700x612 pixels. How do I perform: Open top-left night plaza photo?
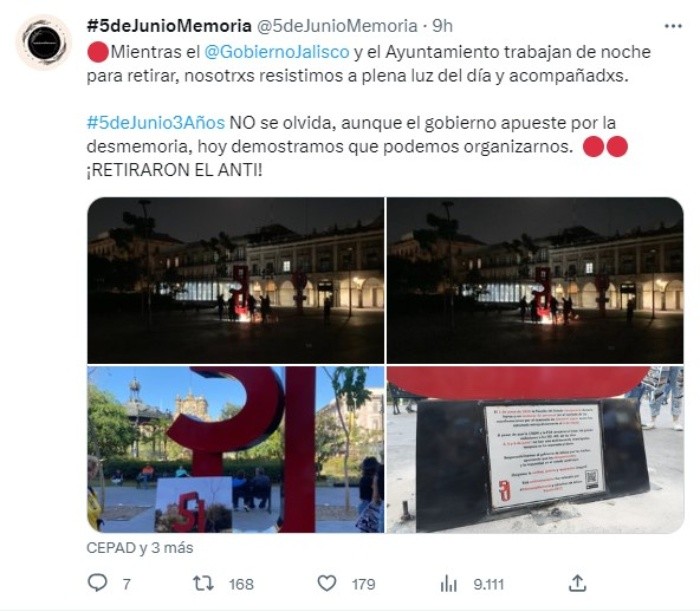click(x=236, y=280)
